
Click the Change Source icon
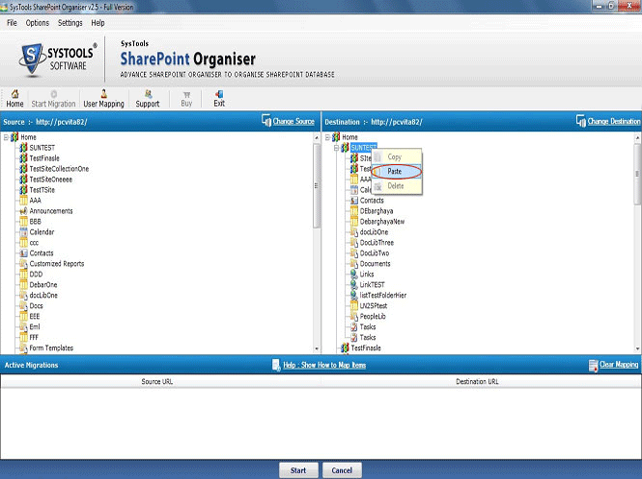(266, 120)
